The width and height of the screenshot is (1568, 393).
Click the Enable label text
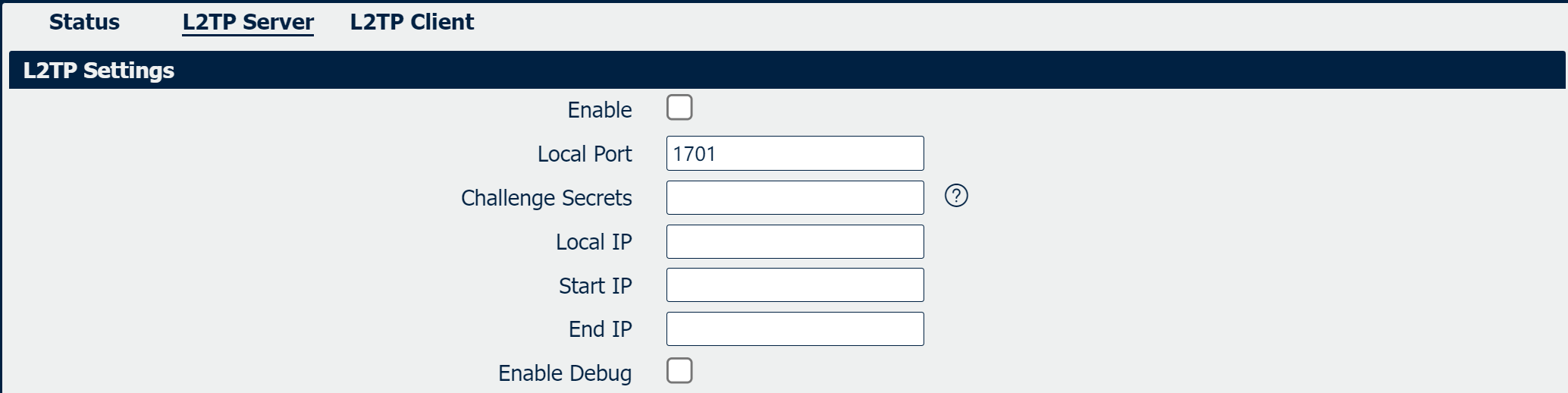point(599,110)
